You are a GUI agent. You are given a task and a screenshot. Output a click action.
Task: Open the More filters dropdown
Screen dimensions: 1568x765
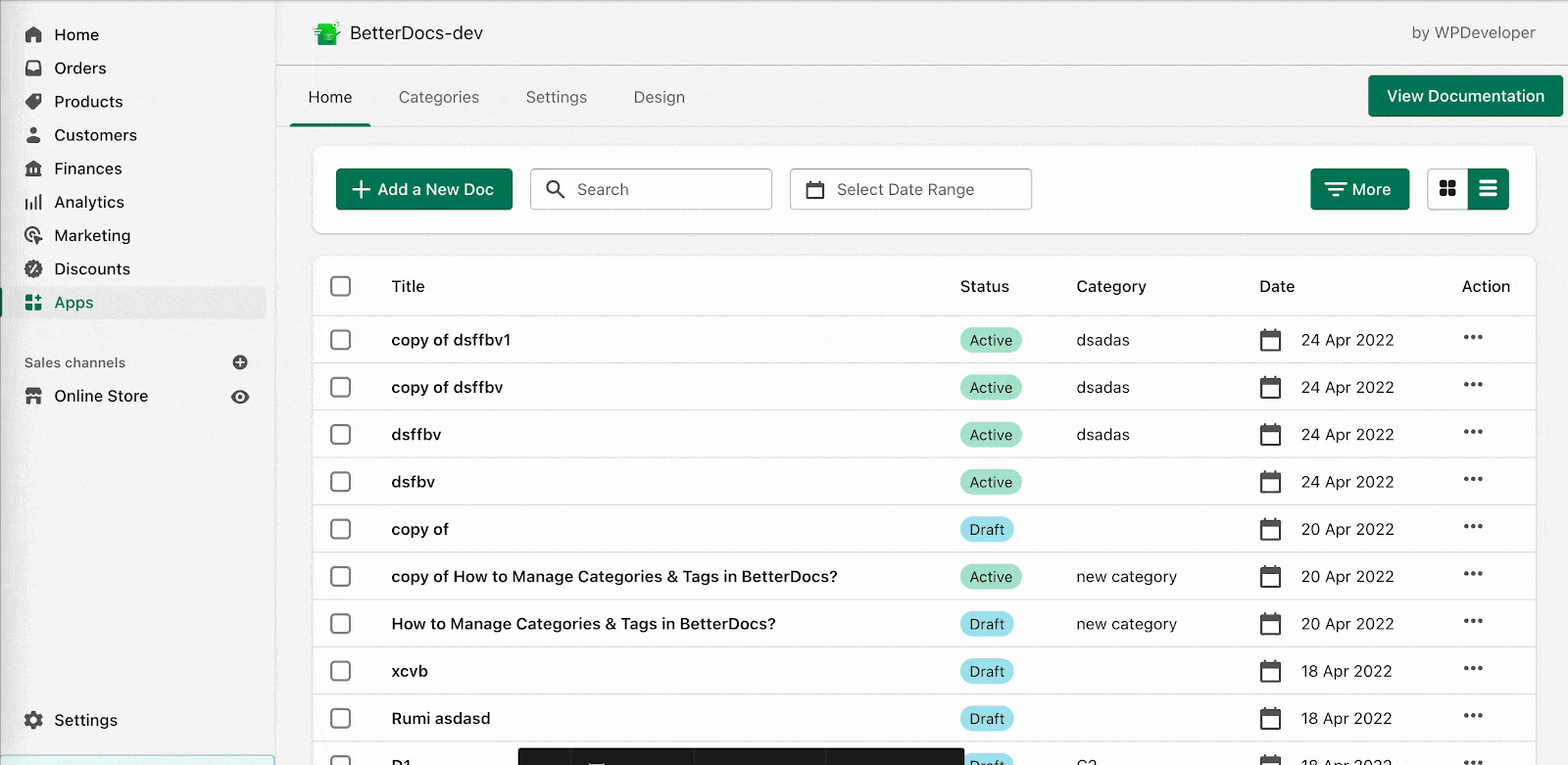pyautogui.click(x=1359, y=189)
